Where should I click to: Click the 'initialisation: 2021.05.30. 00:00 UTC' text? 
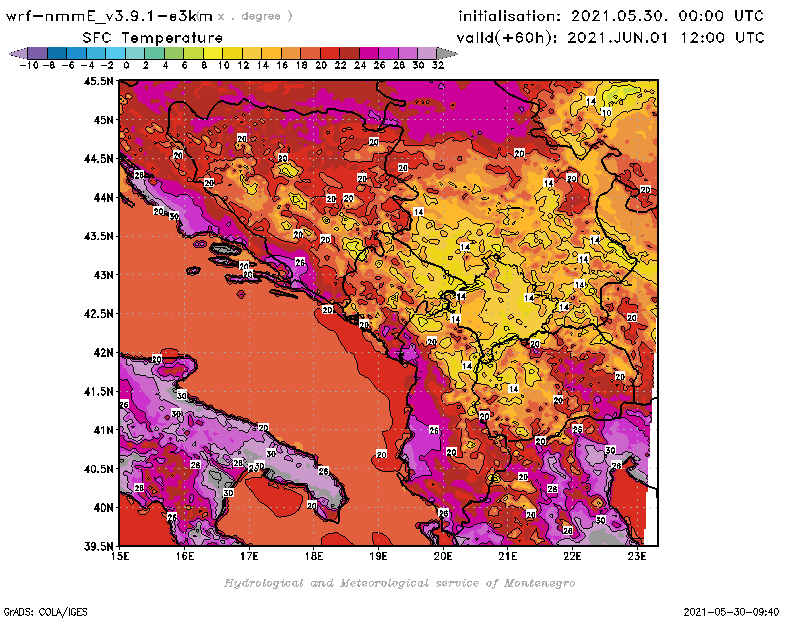[x=611, y=16]
